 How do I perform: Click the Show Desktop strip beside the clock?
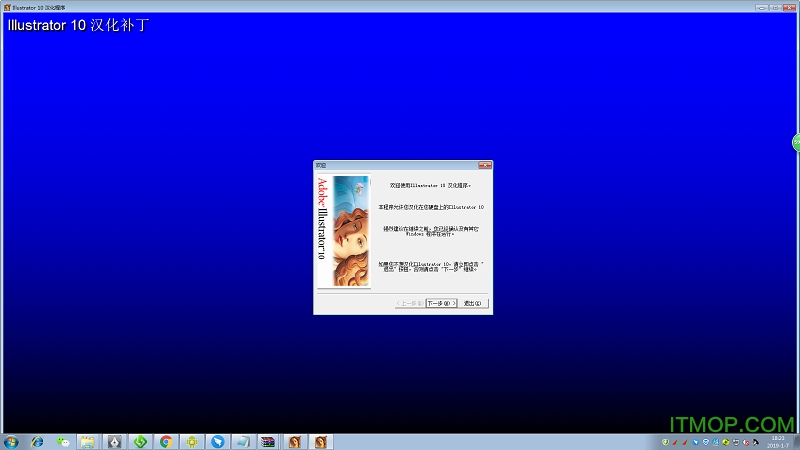coord(797,442)
